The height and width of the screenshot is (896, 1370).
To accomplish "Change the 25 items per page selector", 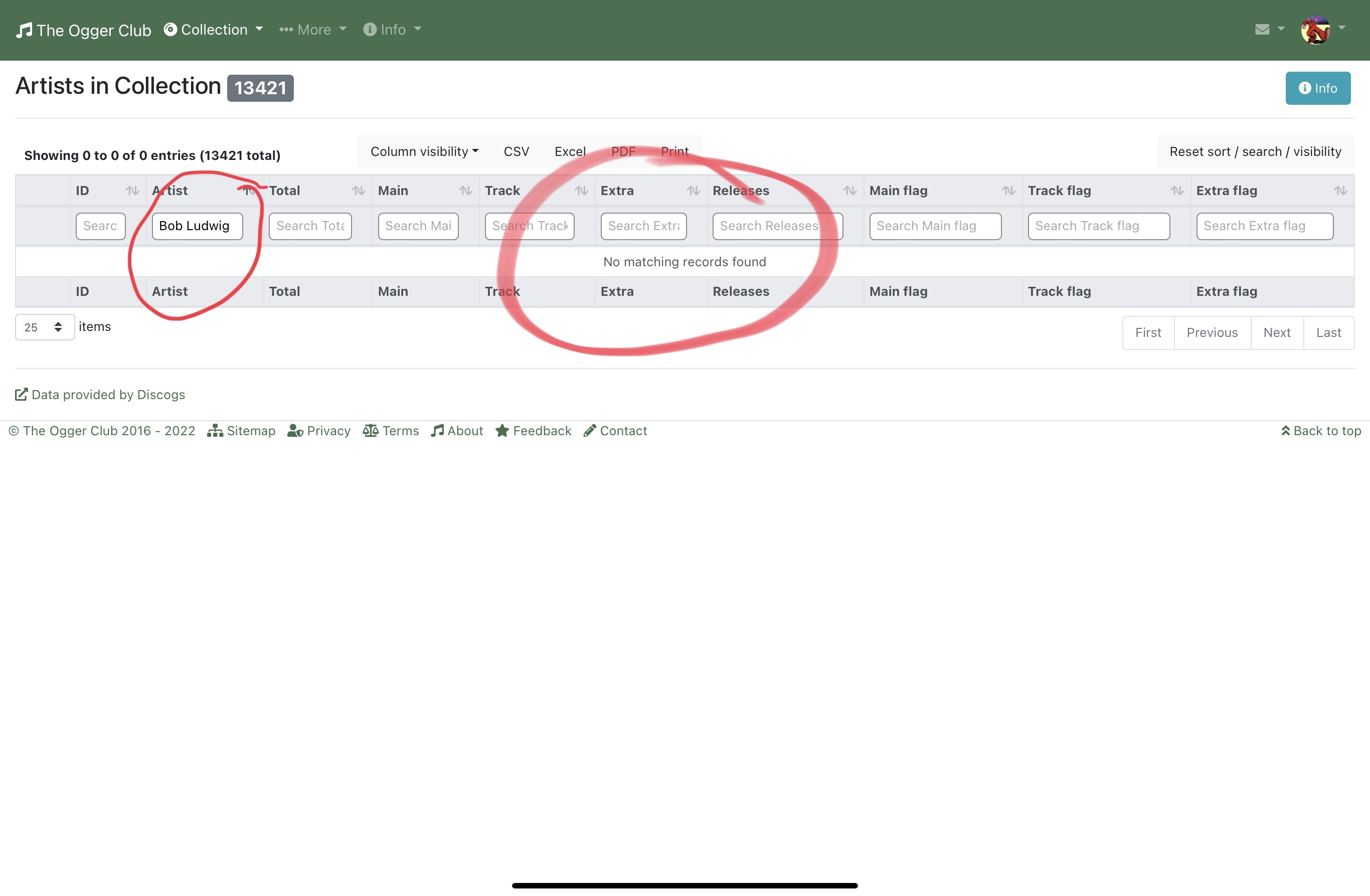I will 44,327.
